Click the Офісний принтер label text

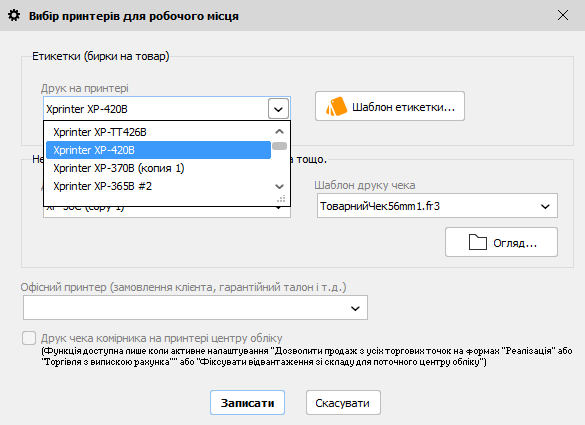click(x=184, y=287)
